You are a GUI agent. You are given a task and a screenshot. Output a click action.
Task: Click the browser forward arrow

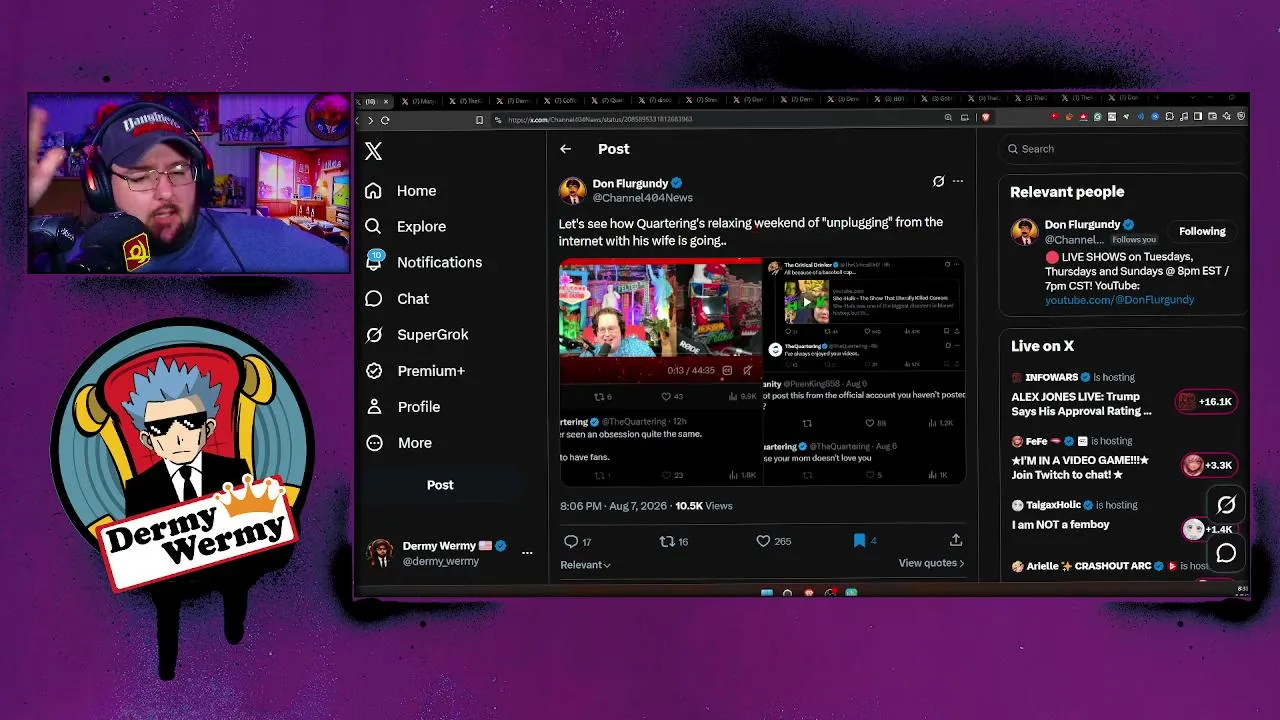370,120
